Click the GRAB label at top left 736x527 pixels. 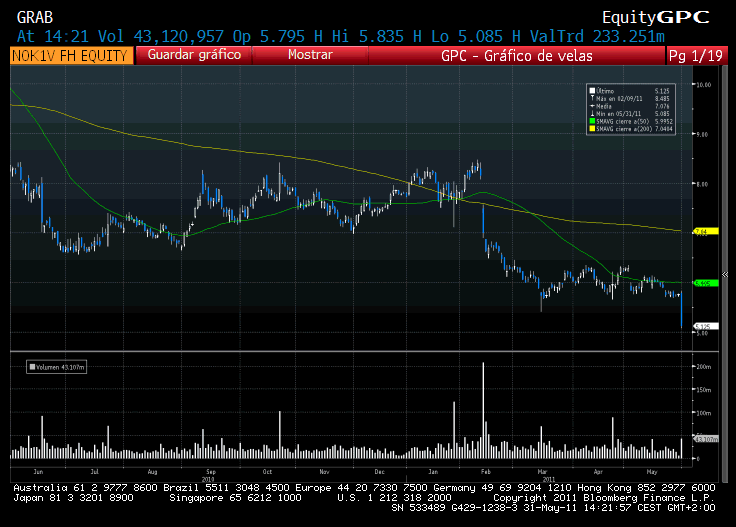pos(35,17)
